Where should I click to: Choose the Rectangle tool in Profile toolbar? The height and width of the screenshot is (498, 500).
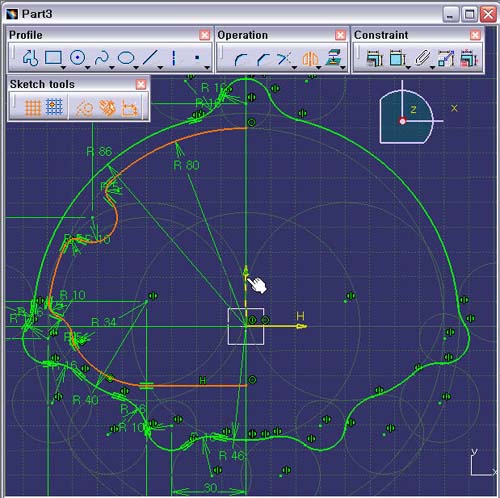(x=53, y=57)
